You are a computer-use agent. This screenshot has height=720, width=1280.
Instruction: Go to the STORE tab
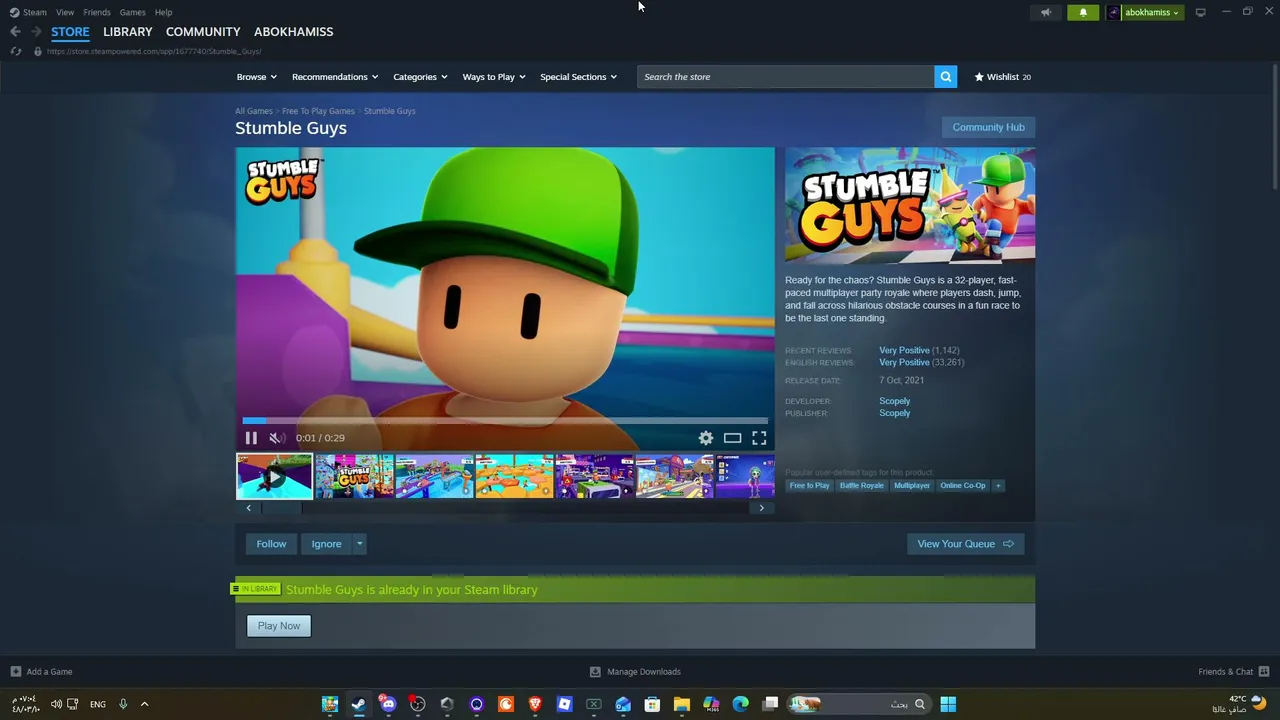[x=70, y=32]
